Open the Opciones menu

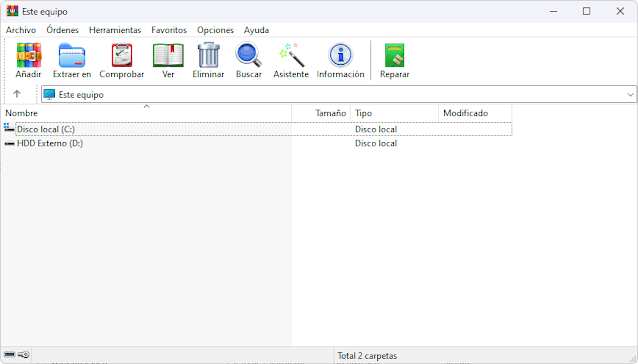click(215, 30)
